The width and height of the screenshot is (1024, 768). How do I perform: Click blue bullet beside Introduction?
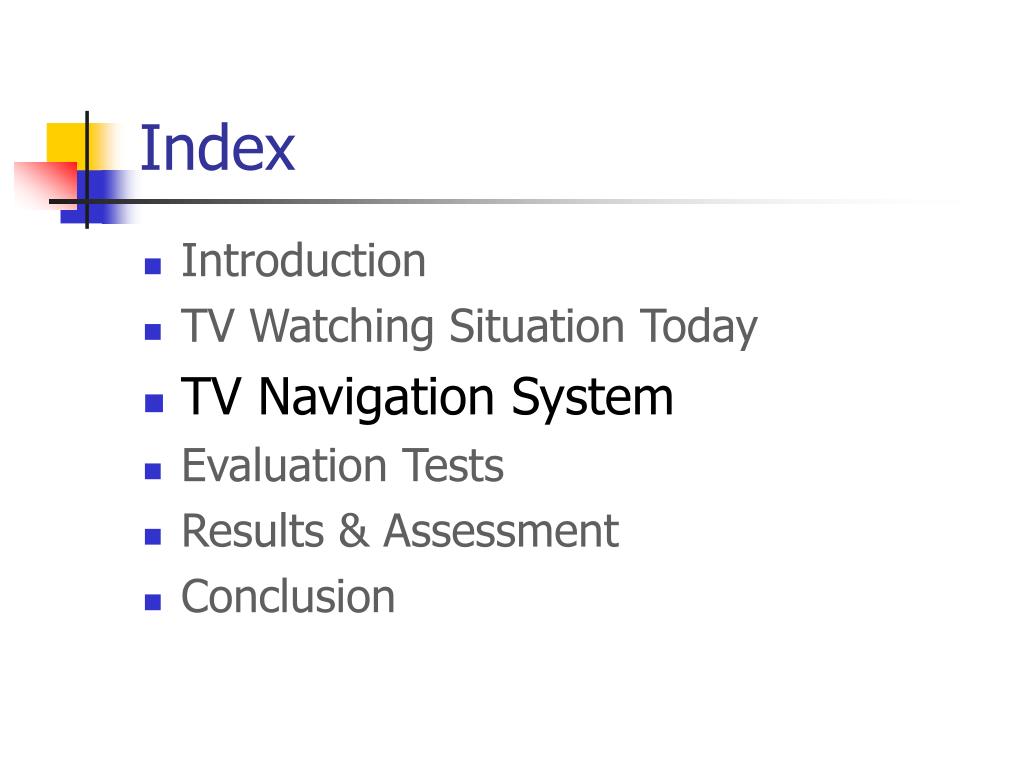(x=153, y=266)
